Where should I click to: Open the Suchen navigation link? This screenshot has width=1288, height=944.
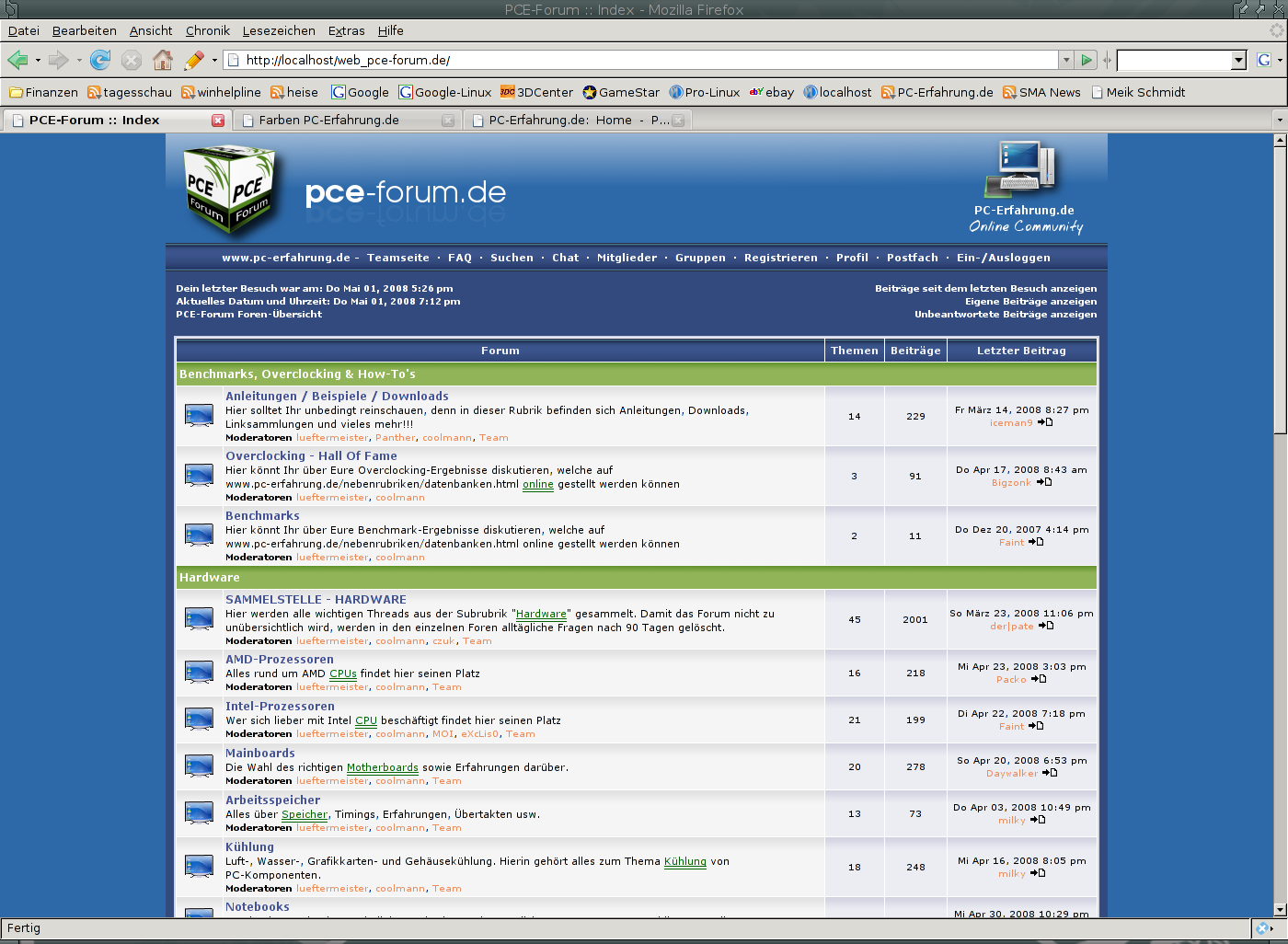pyautogui.click(x=512, y=259)
